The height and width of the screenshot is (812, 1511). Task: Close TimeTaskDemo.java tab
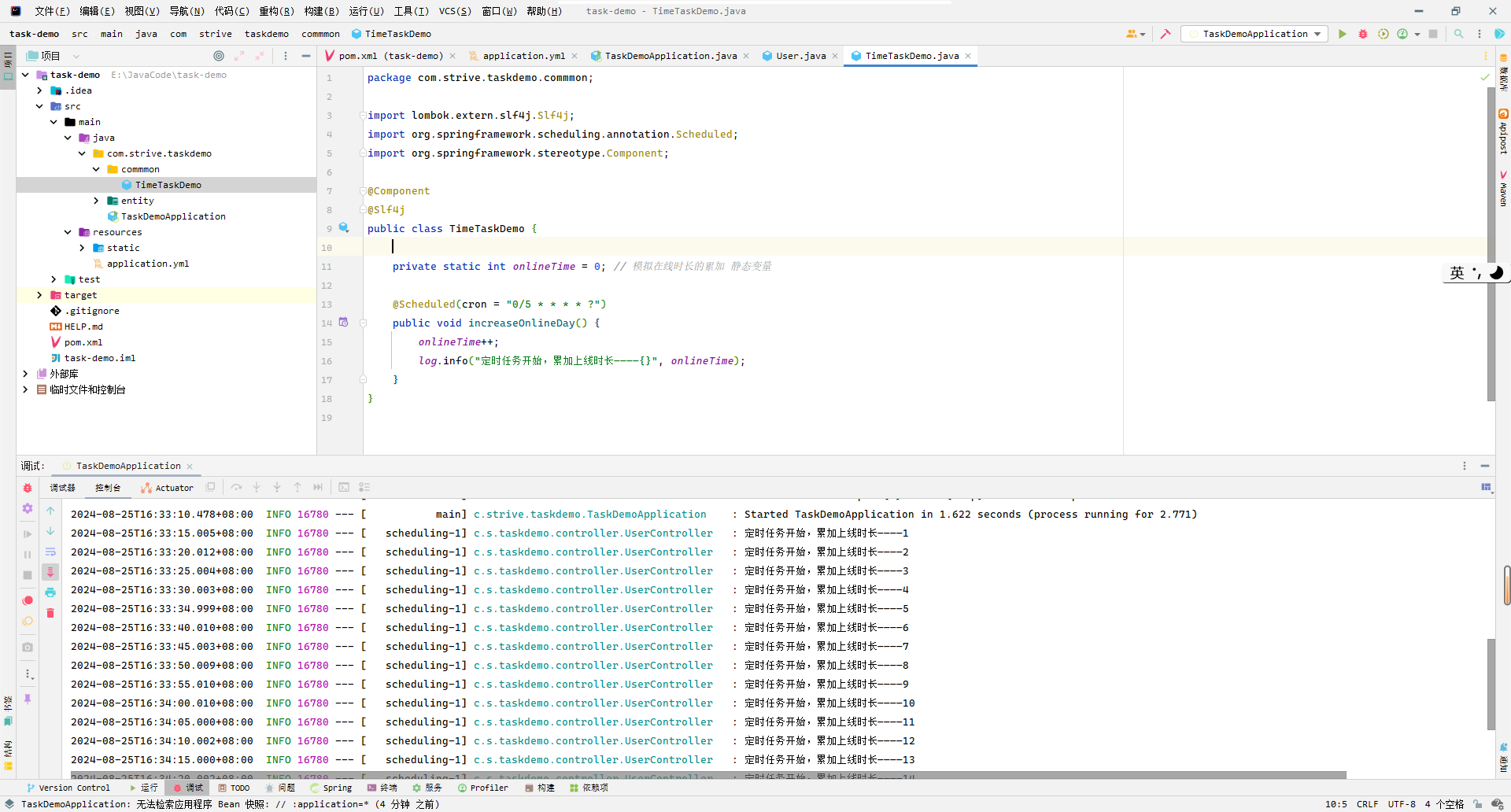[x=968, y=56]
